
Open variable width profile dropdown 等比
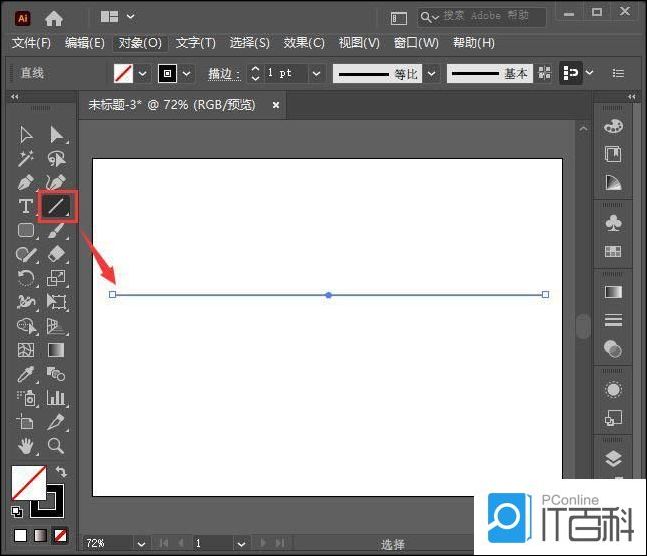tap(431, 73)
